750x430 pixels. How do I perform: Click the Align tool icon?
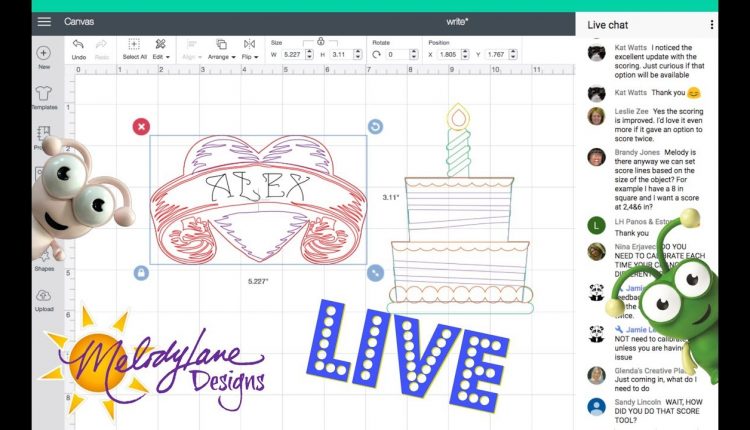[191, 44]
